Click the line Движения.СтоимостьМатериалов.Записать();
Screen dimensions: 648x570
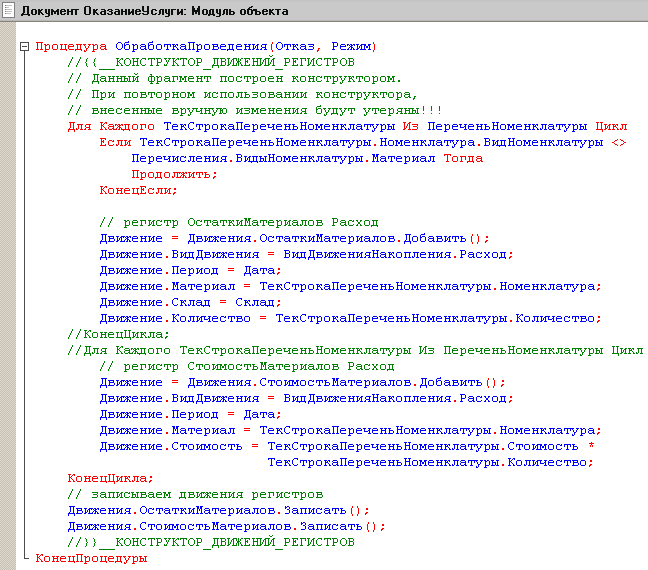coord(226,527)
